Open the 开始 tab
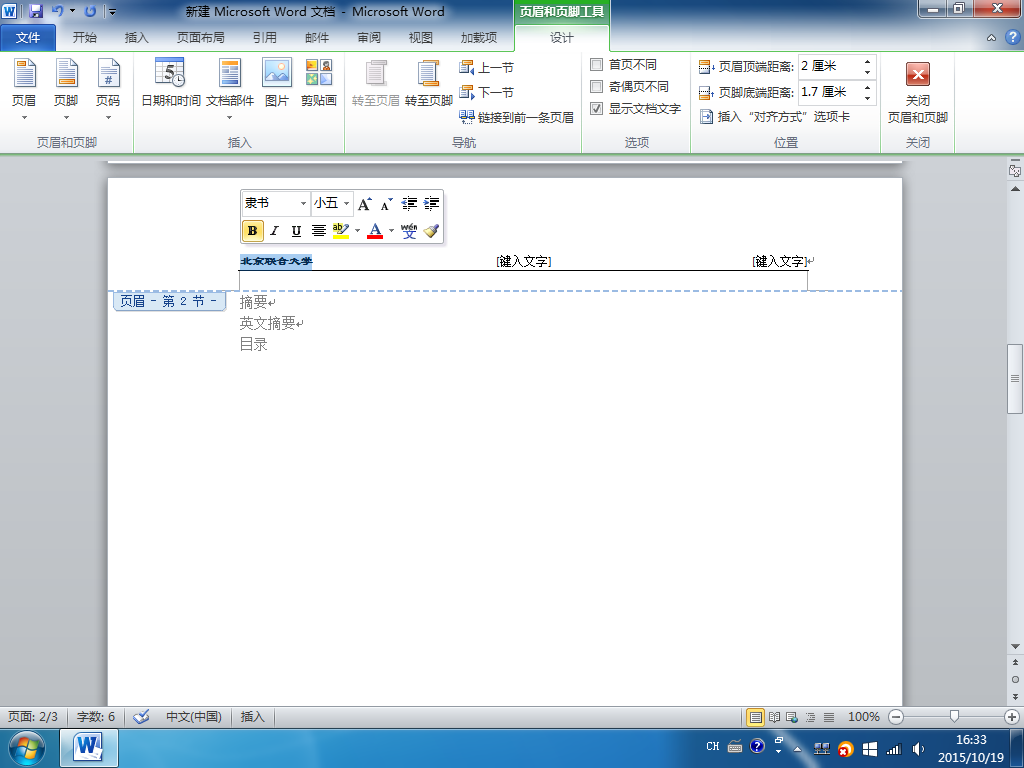This screenshot has width=1024, height=768. [x=84, y=37]
